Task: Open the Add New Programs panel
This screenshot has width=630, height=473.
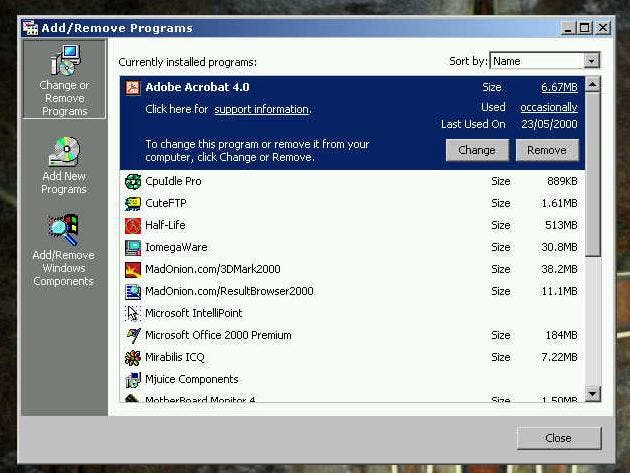Action: [x=64, y=166]
